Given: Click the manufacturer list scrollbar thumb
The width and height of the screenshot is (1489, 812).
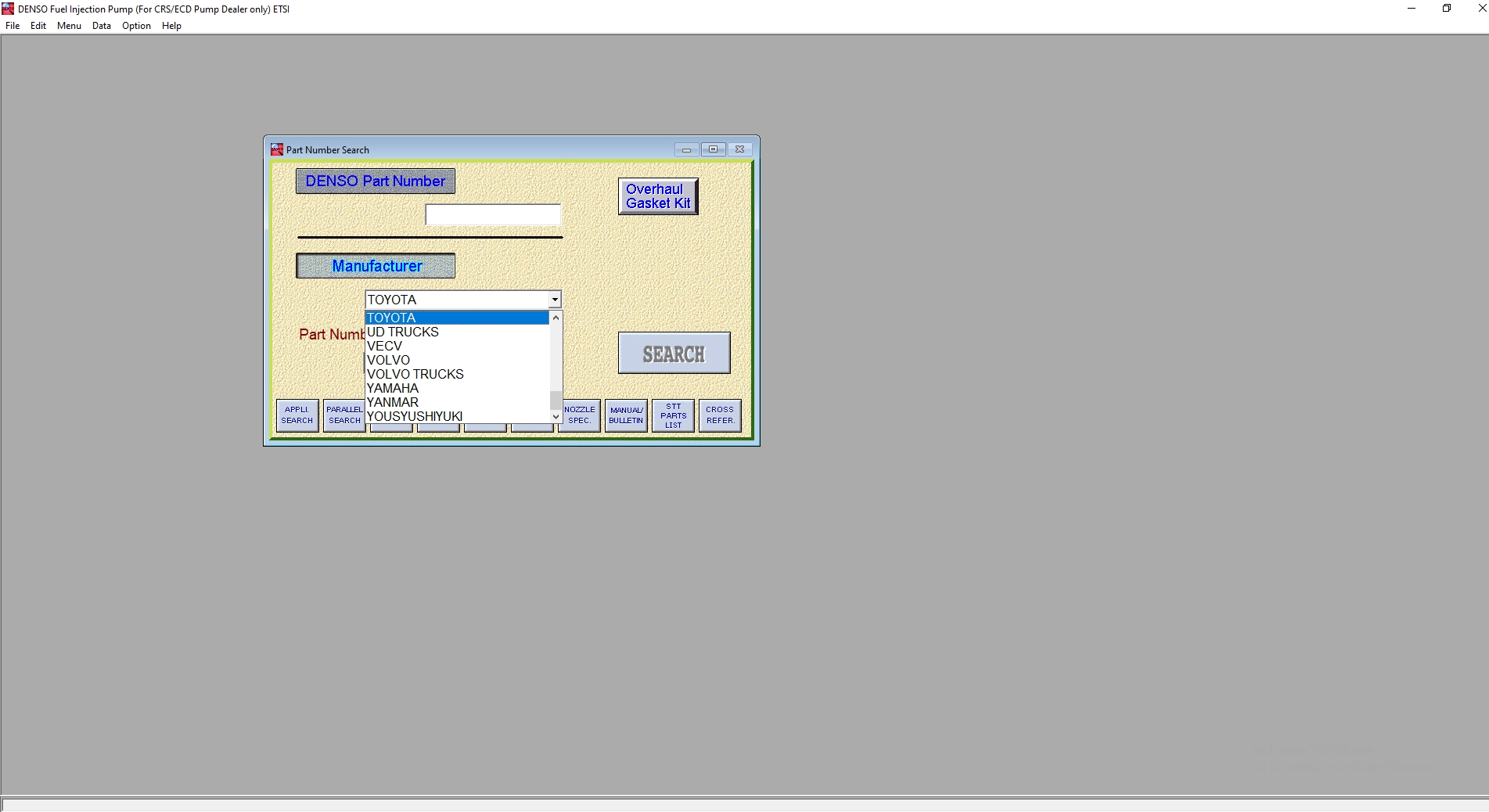Looking at the screenshot, I should (x=556, y=400).
